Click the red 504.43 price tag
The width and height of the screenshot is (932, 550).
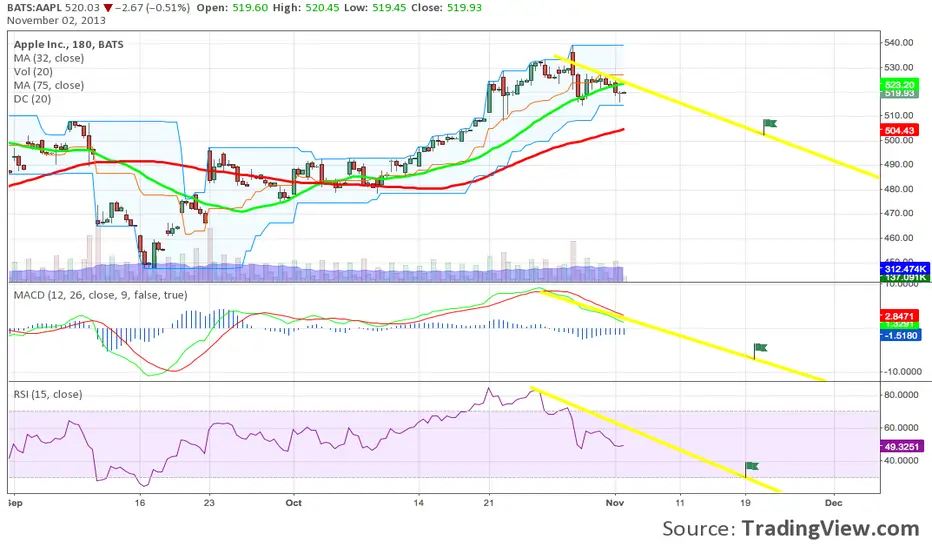899,130
